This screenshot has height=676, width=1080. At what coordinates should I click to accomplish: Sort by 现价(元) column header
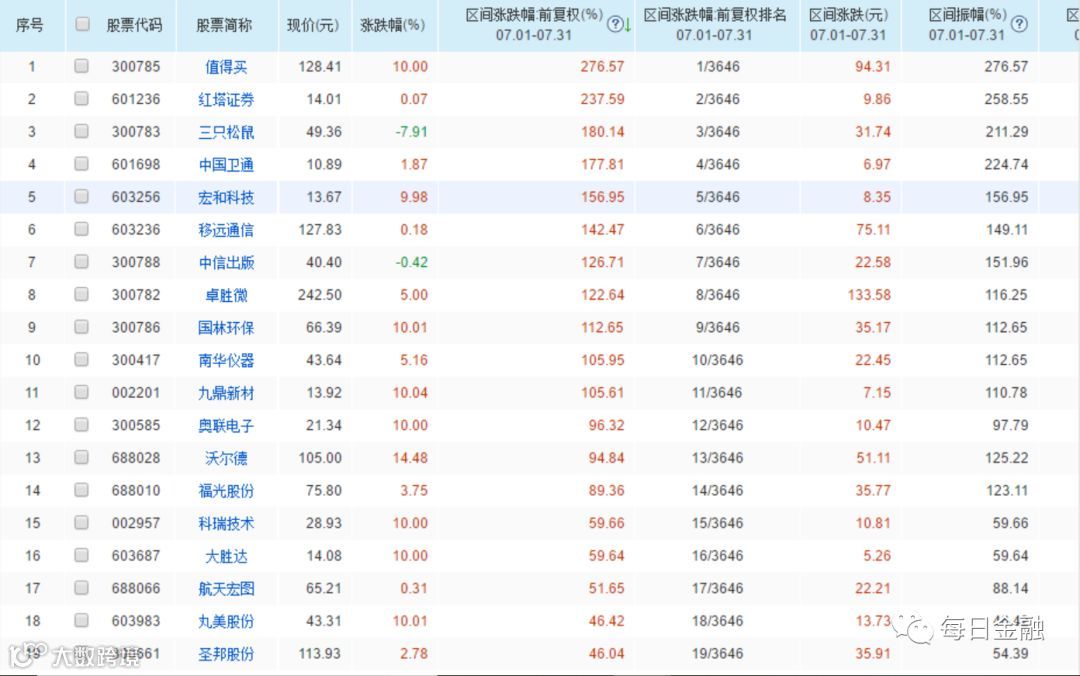coord(313,25)
